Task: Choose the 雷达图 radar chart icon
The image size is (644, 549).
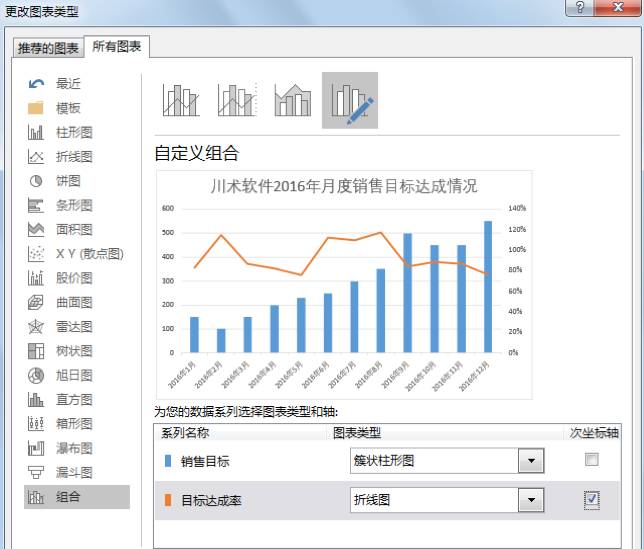Action: (x=36, y=327)
